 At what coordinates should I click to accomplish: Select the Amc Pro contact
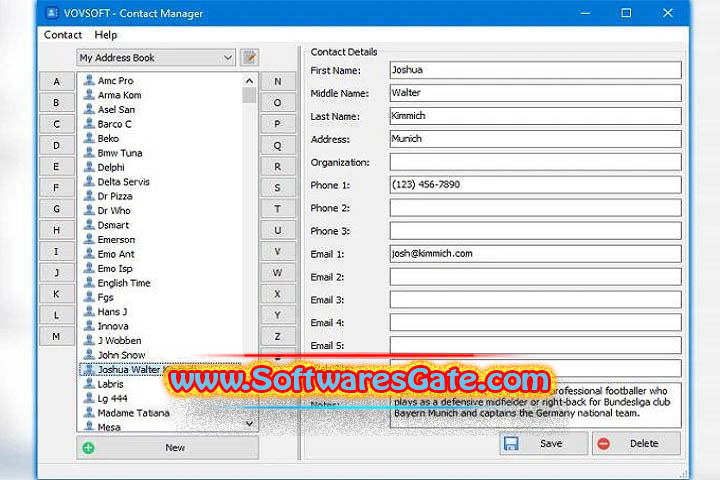pyautogui.click(x=115, y=81)
